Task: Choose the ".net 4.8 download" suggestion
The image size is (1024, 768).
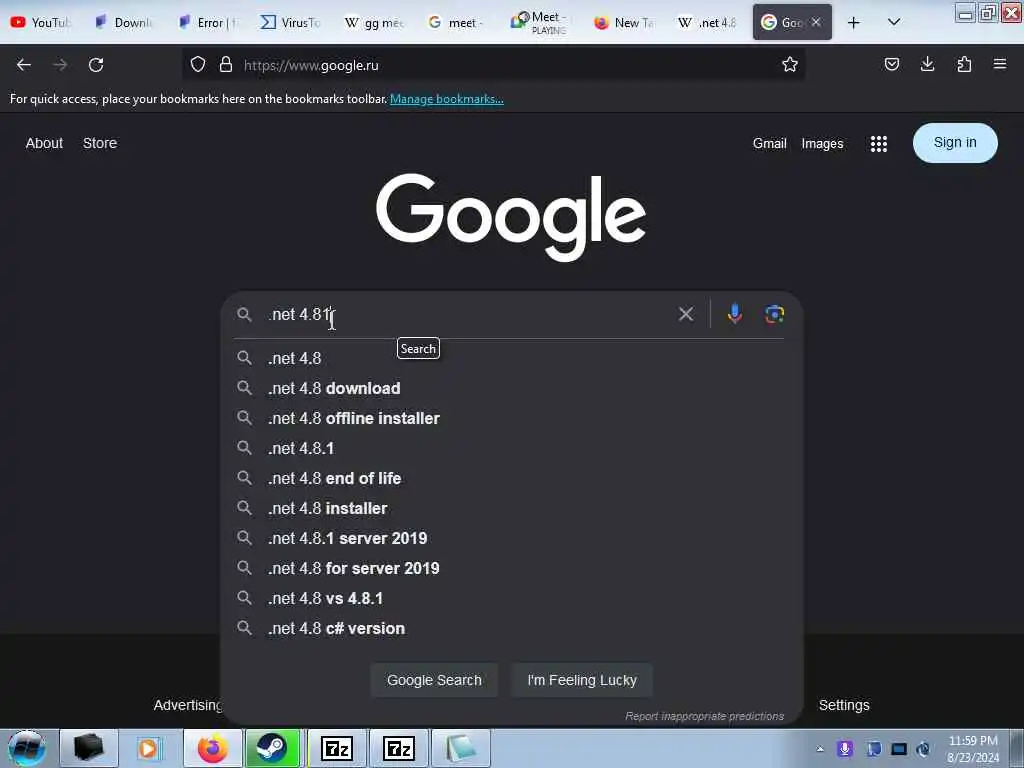Action: coord(511,388)
